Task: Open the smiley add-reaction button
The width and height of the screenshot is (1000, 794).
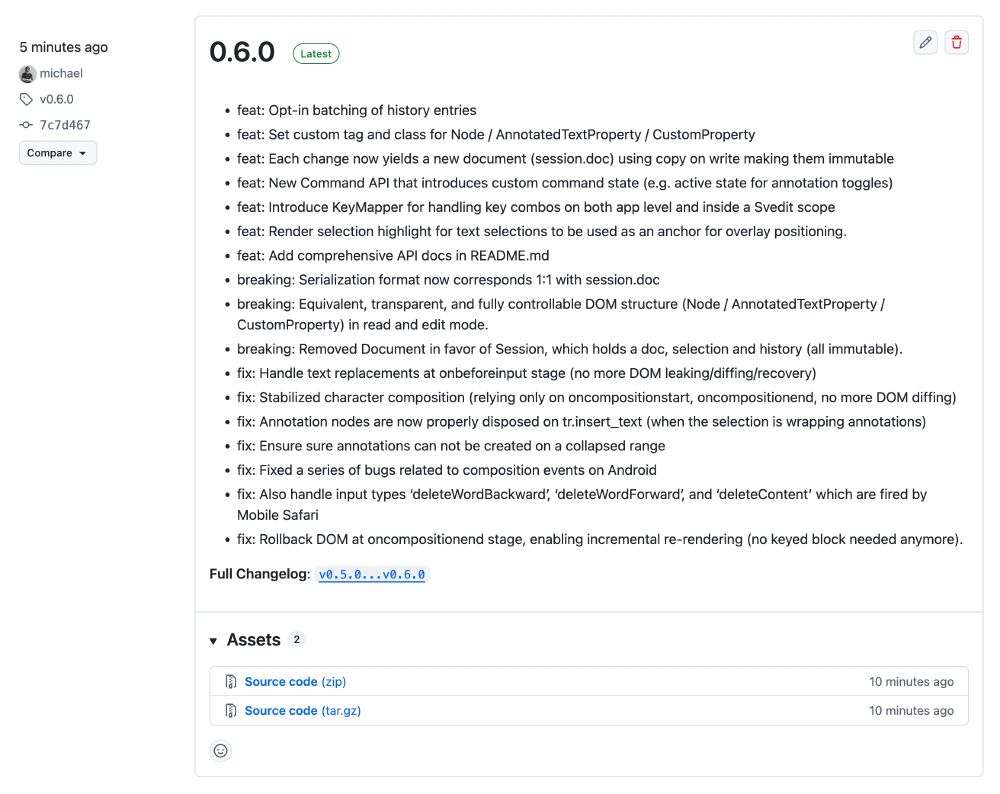Action: click(221, 750)
